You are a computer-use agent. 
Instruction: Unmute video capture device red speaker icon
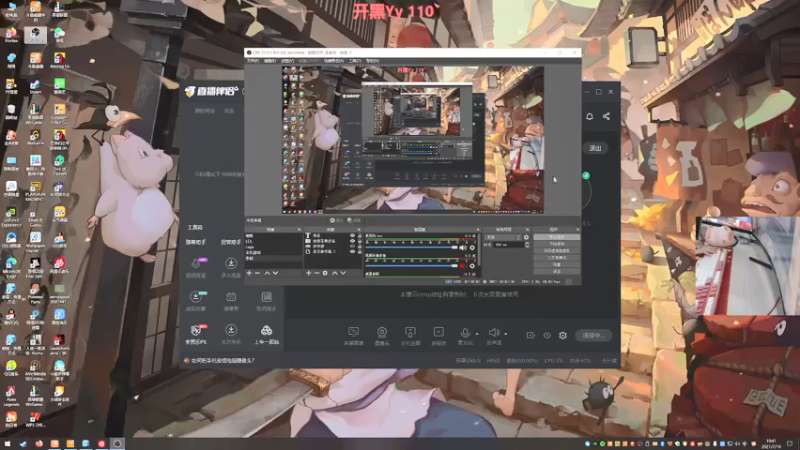[x=463, y=266]
